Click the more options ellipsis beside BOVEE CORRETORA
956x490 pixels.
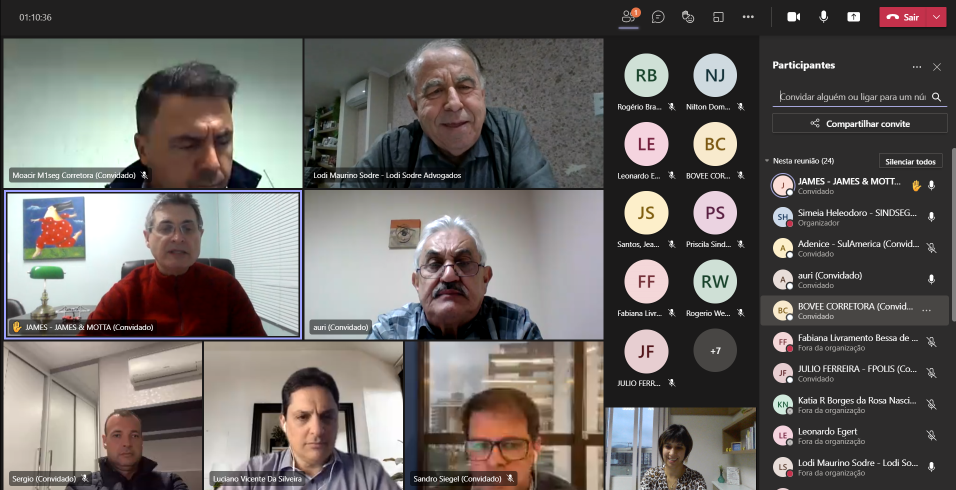click(926, 310)
